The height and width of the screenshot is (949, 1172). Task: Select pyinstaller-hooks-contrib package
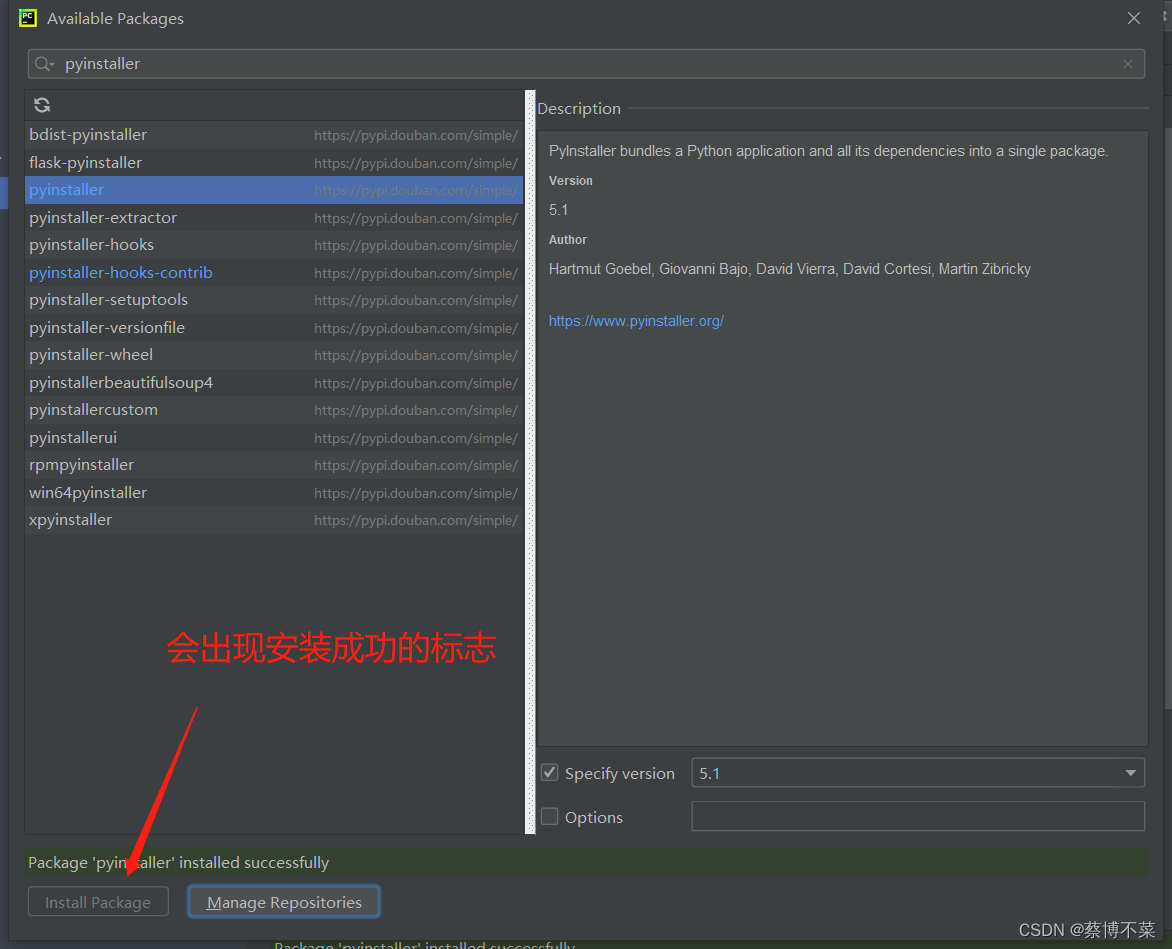tap(274, 273)
